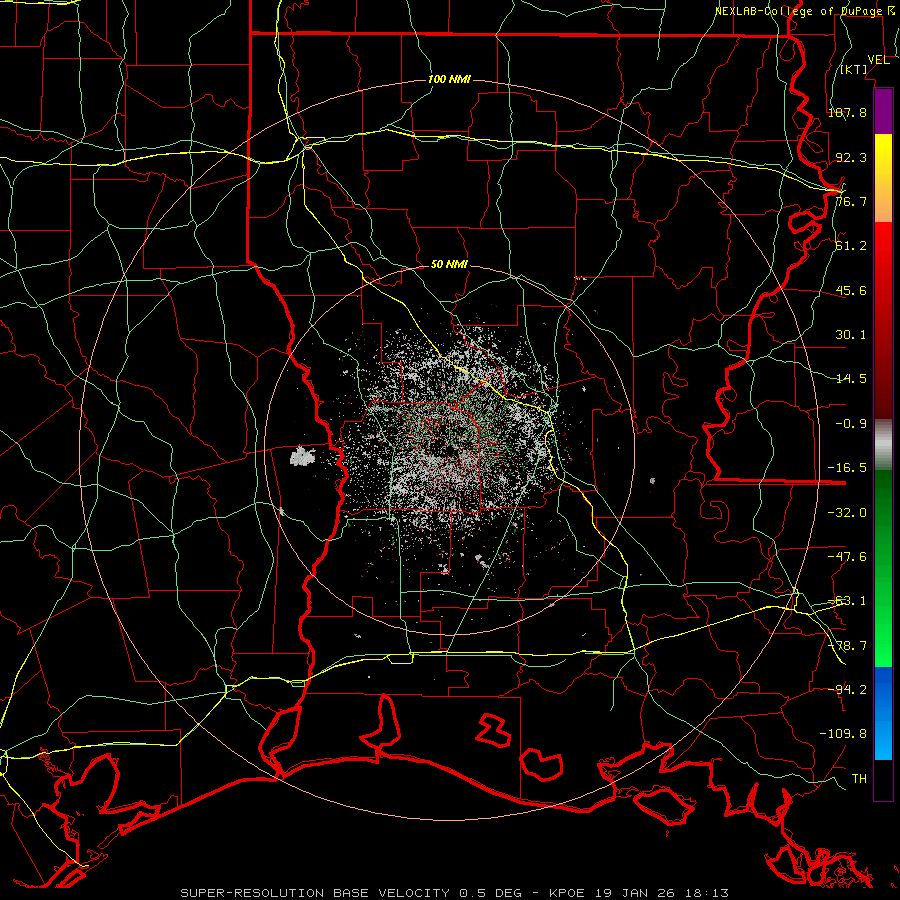Viewport: 900px width, 900px height.
Task: Select the -78.7 velocity scale value
Action: click(847, 646)
